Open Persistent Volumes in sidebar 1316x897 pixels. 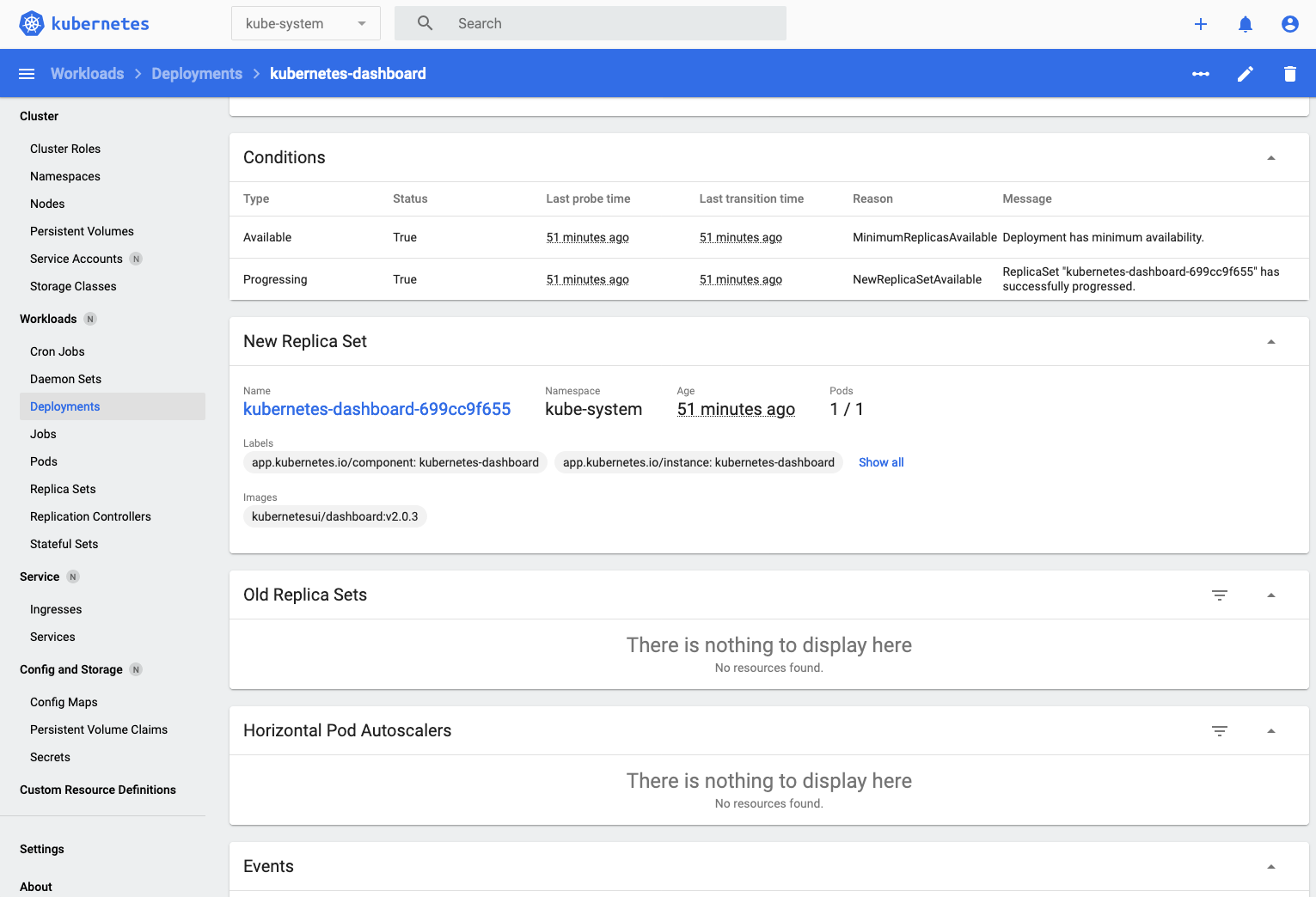click(x=82, y=231)
